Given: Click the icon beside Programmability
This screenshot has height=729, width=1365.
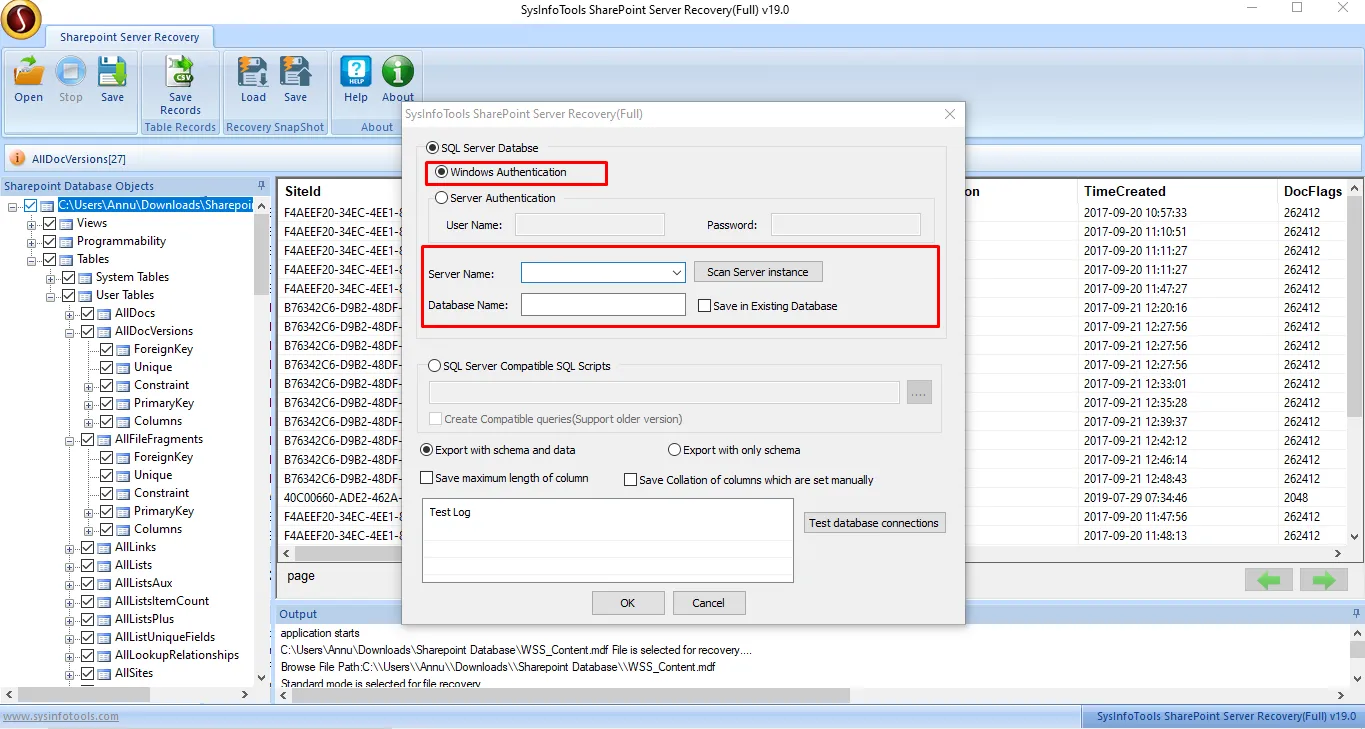Looking at the screenshot, I should [67, 241].
